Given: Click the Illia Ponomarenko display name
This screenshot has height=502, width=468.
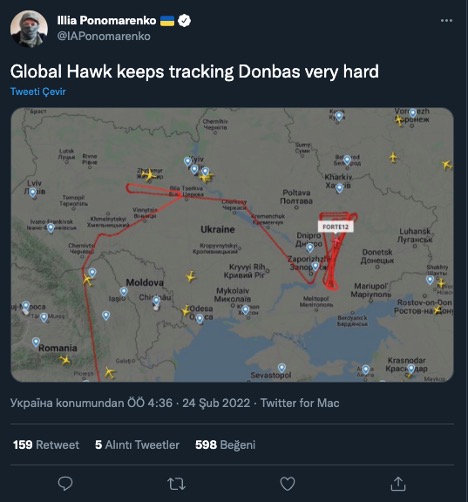Looking at the screenshot, I should coord(107,21).
